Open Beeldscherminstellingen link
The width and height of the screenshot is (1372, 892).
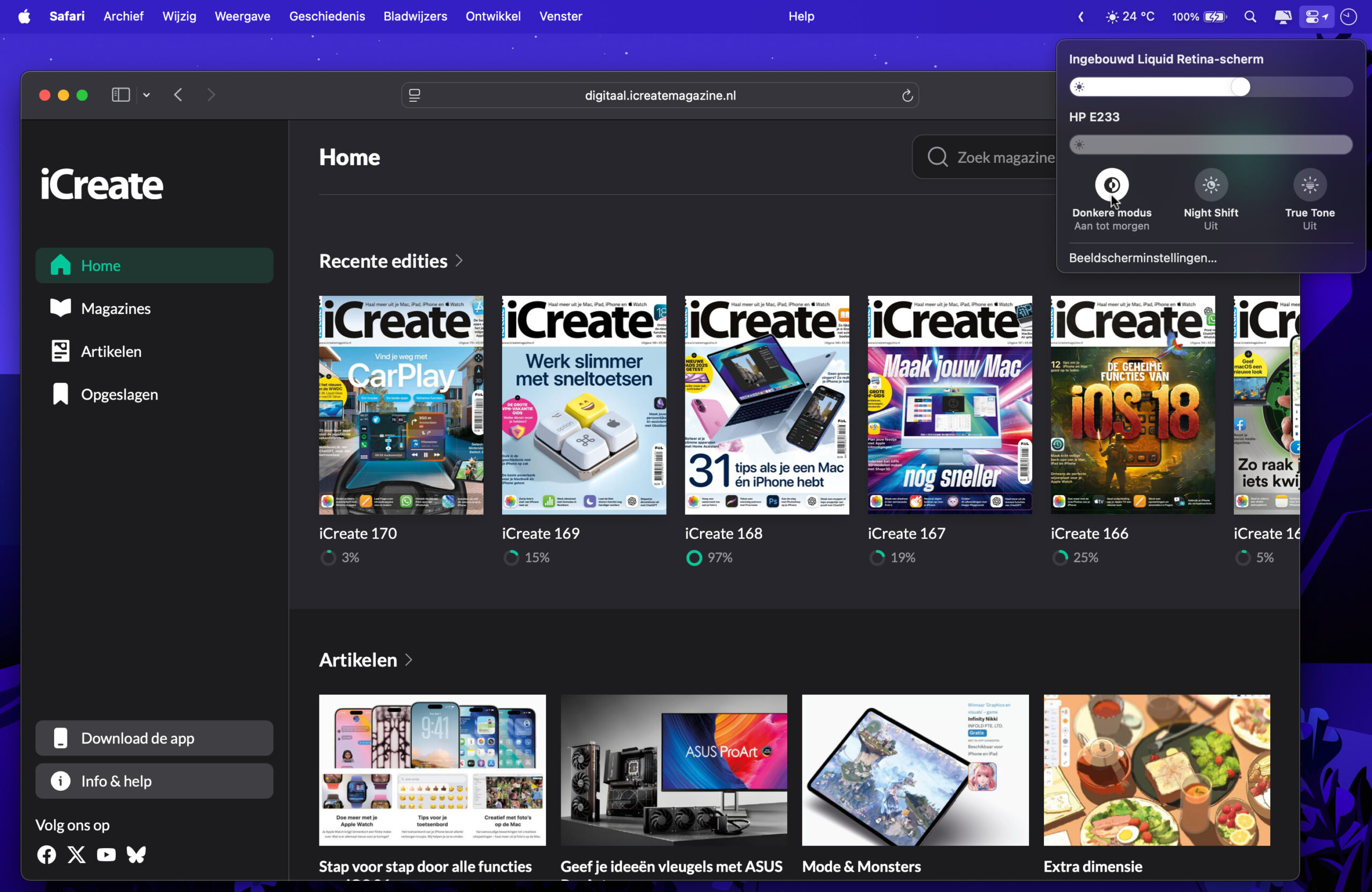click(x=1143, y=258)
